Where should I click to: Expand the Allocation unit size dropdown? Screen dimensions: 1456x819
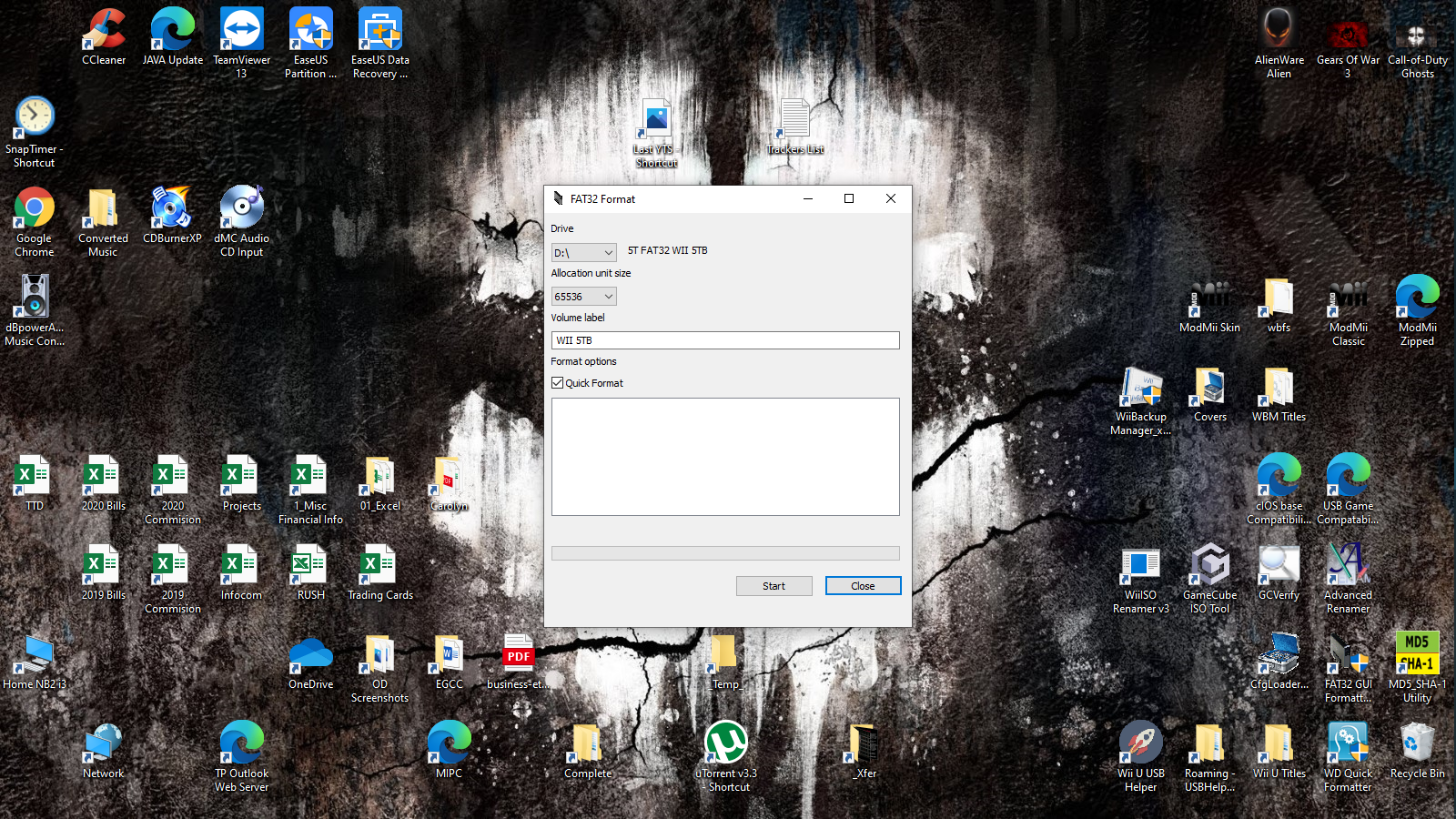click(x=584, y=297)
